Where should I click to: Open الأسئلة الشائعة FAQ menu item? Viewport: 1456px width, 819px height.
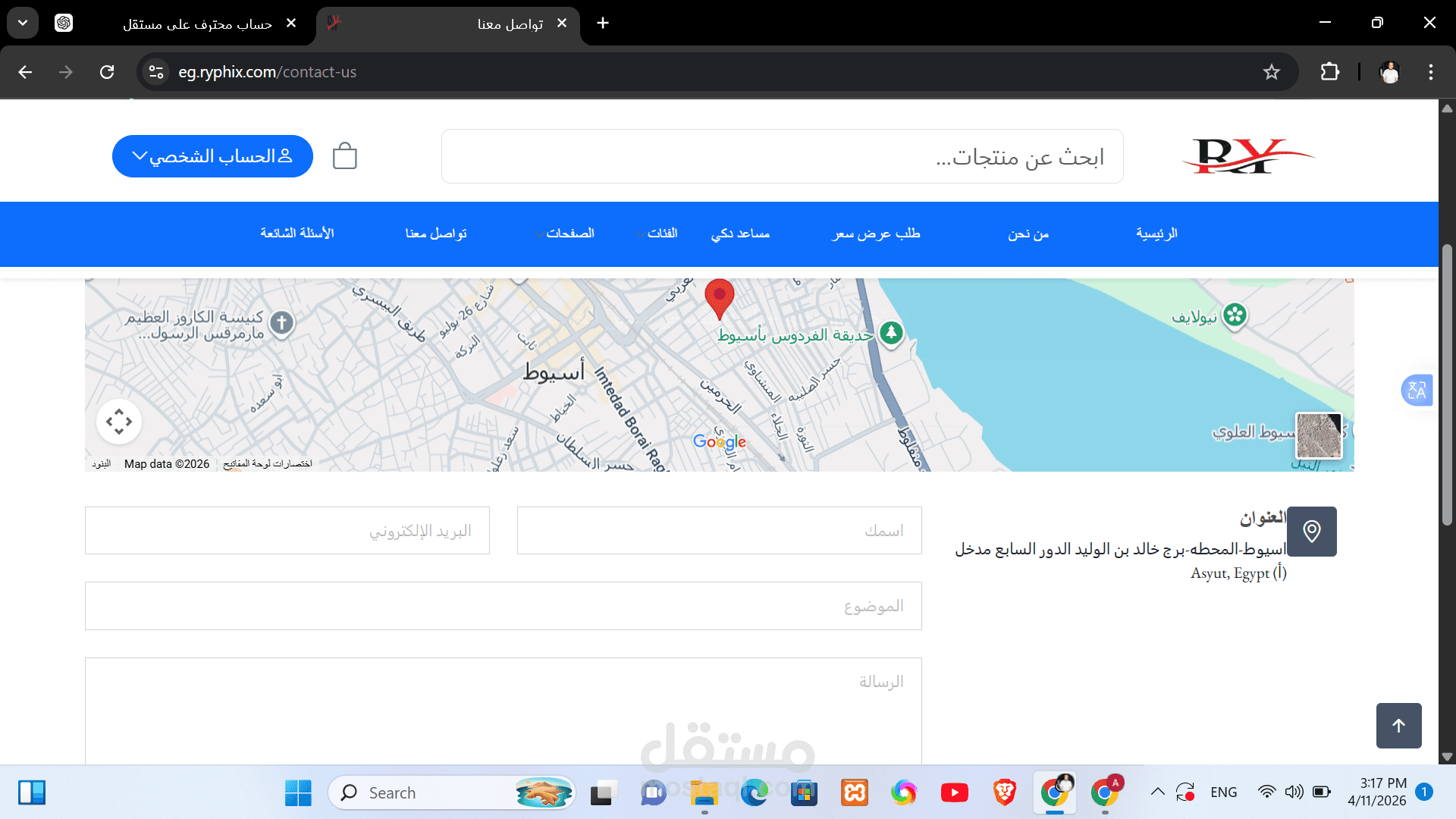pos(297,234)
